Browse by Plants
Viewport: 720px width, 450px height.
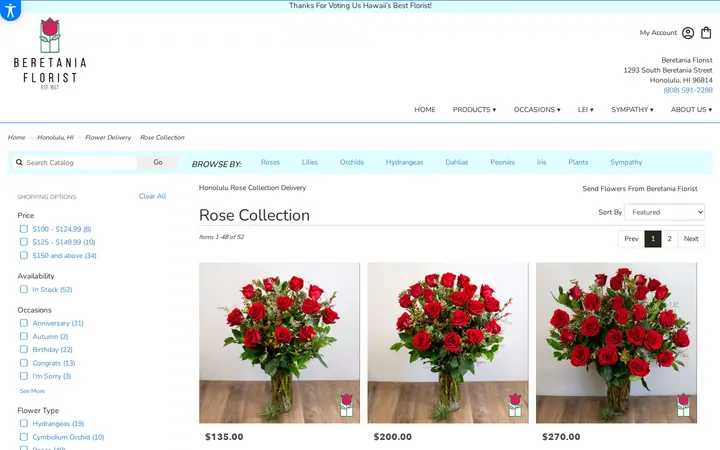point(578,162)
